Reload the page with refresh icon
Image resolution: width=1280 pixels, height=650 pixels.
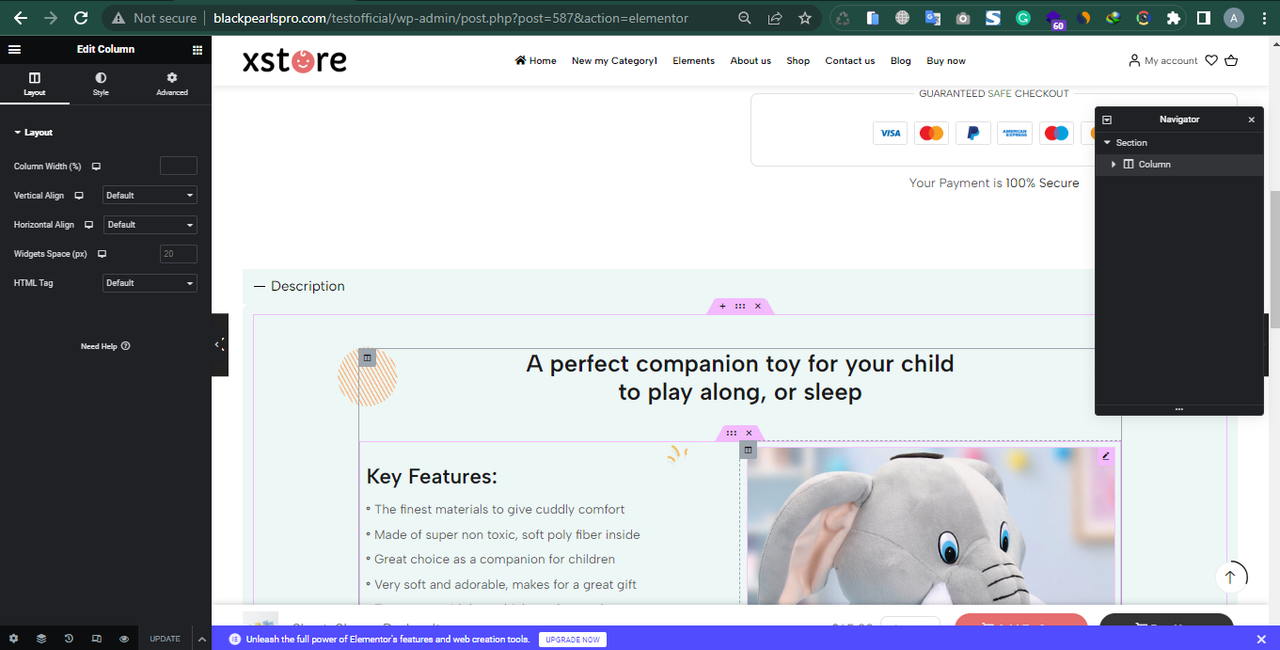click(81, 18)
